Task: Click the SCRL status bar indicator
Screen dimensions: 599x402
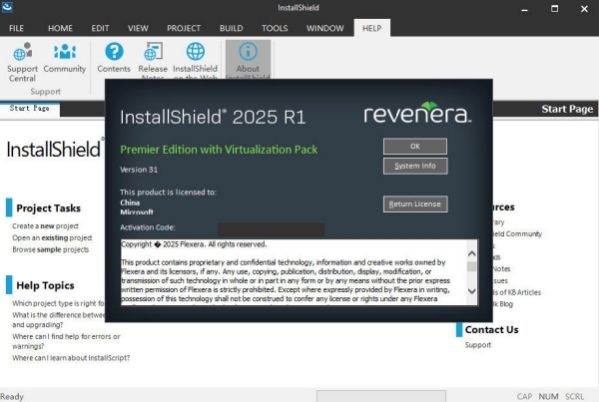Action: pyautogui.click(x=575, y=397)
